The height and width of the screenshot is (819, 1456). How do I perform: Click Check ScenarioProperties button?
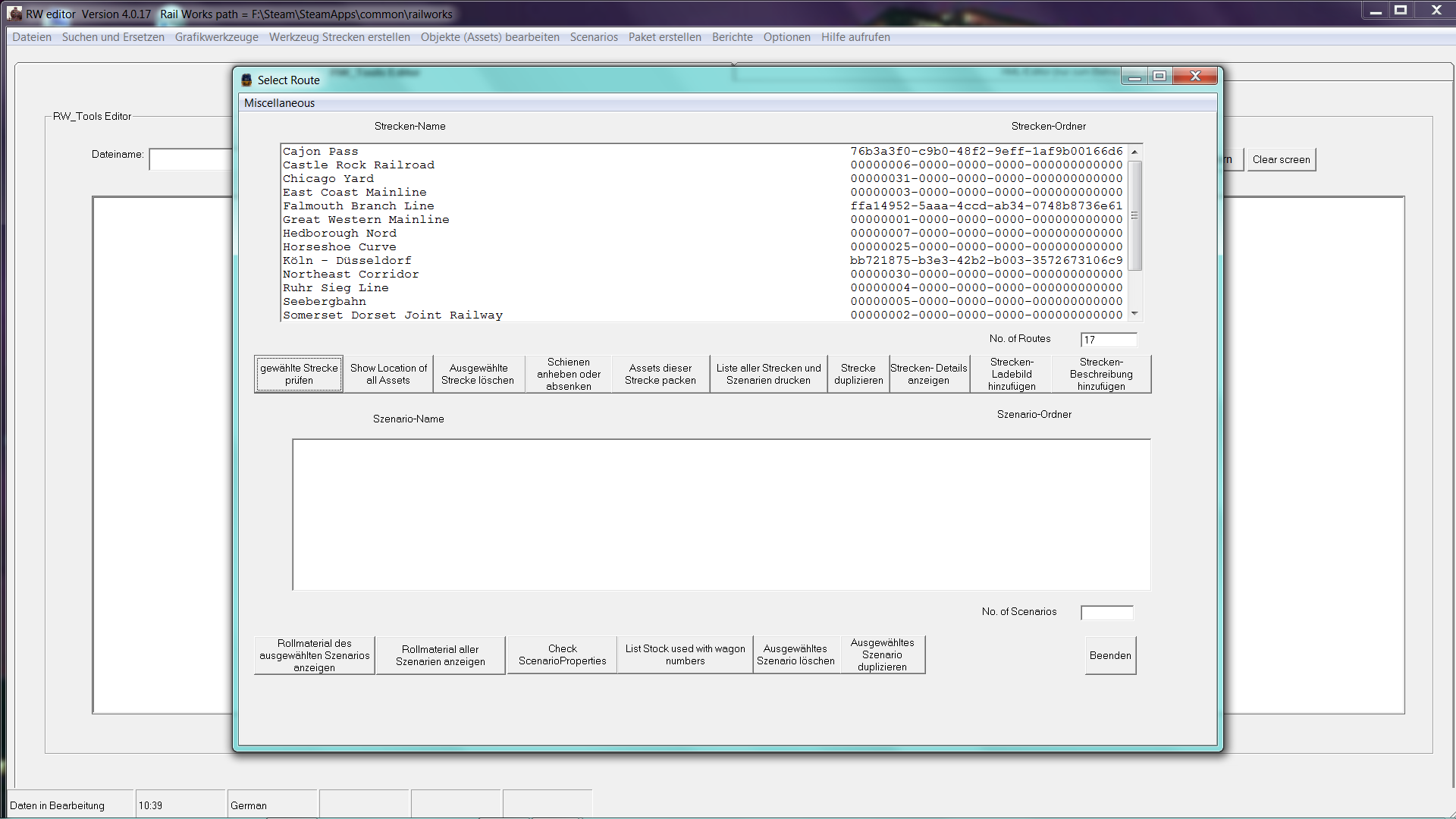[562, 655]
